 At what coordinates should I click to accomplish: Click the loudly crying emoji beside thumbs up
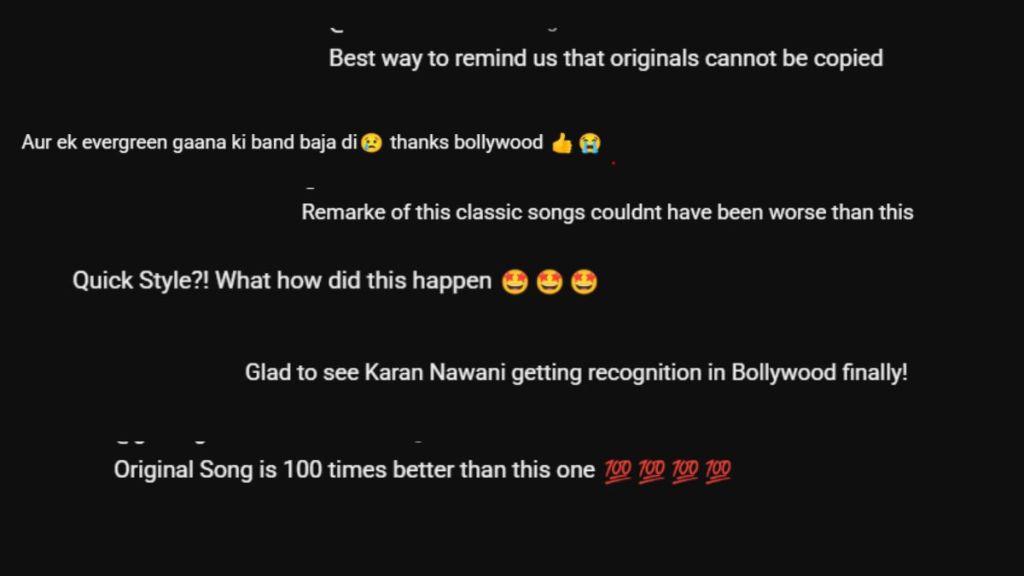590,143
